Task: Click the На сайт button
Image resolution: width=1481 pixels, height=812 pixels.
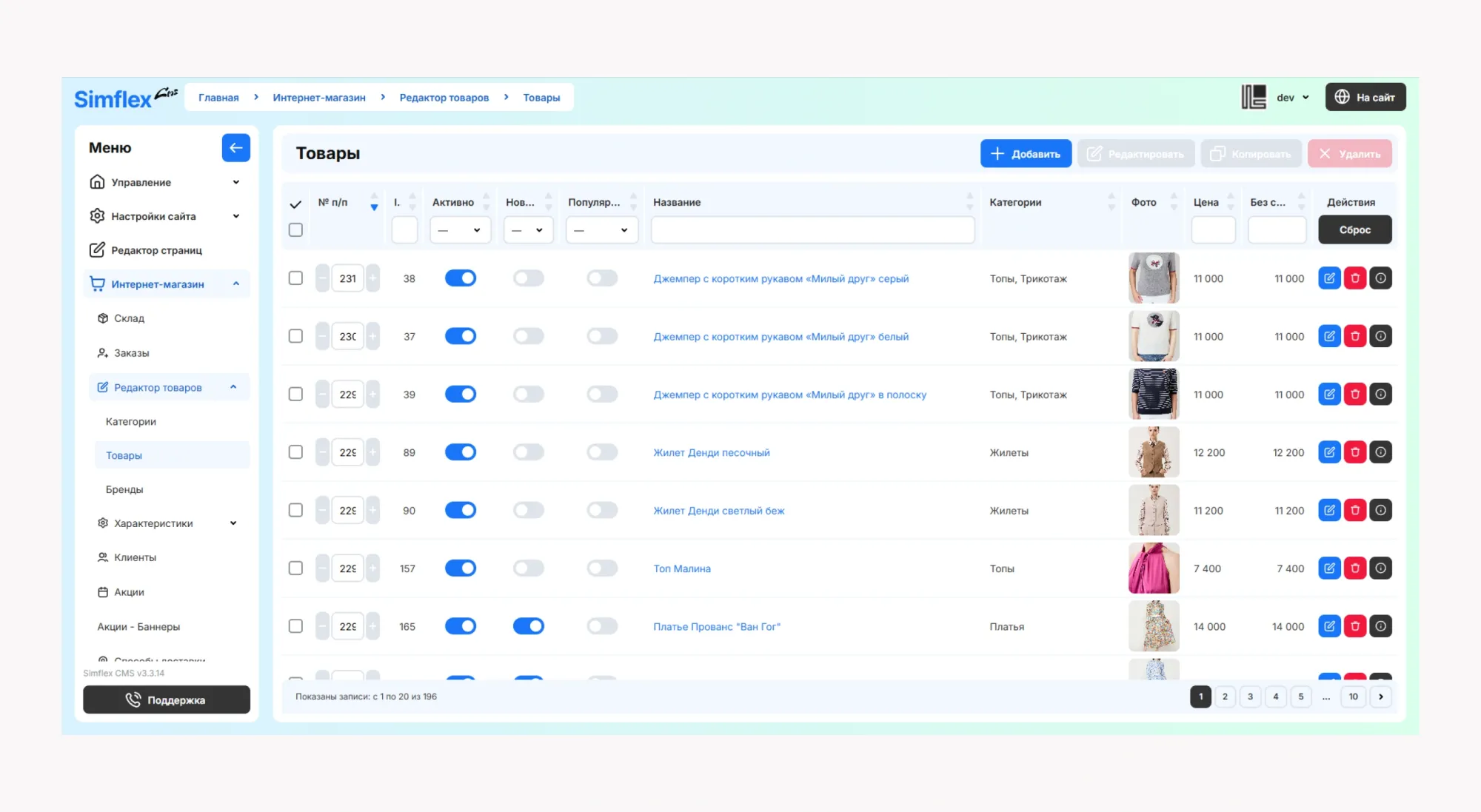Action: (1365, 97)
